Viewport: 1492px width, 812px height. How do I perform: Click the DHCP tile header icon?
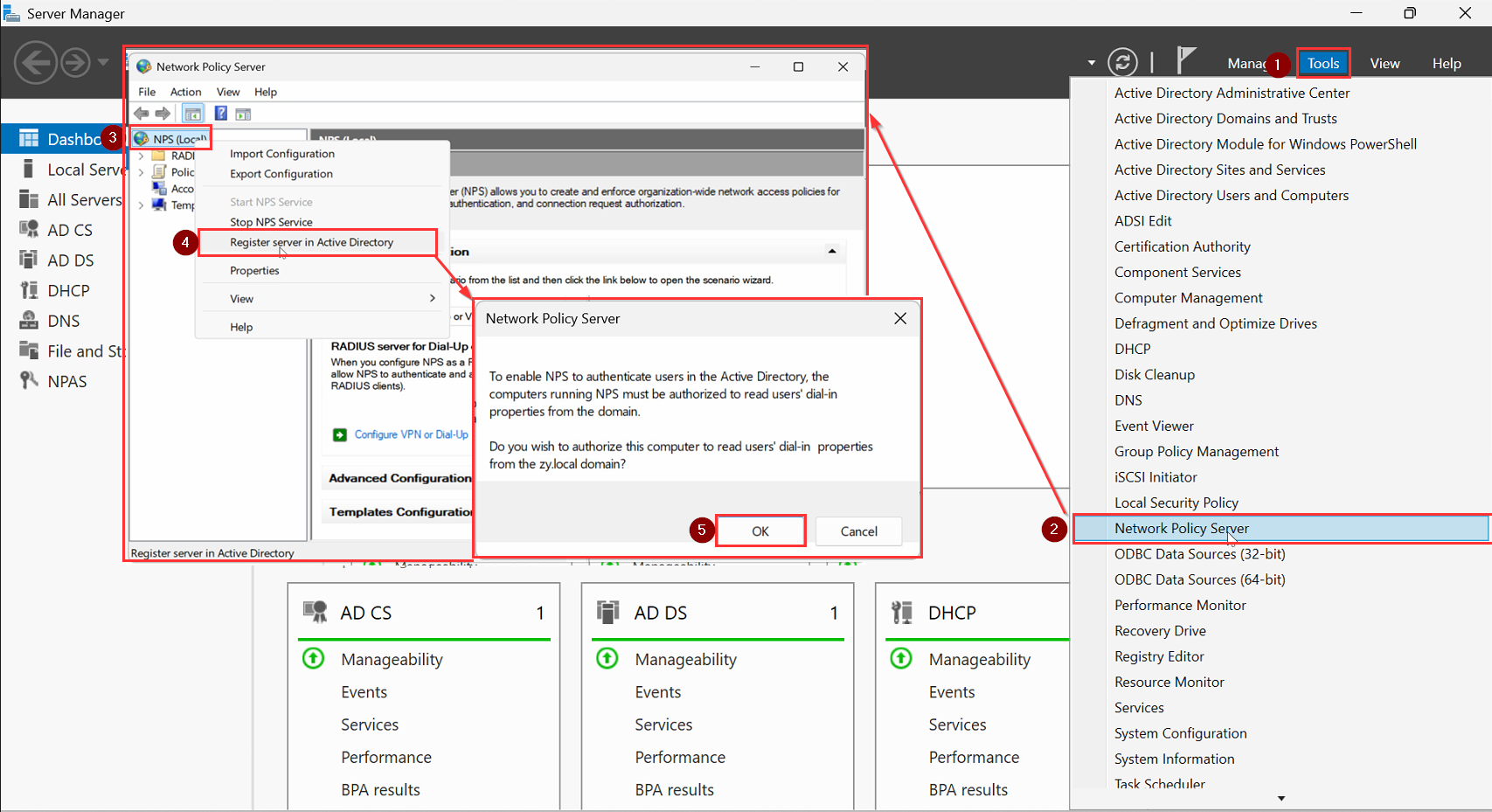point(902,612)
